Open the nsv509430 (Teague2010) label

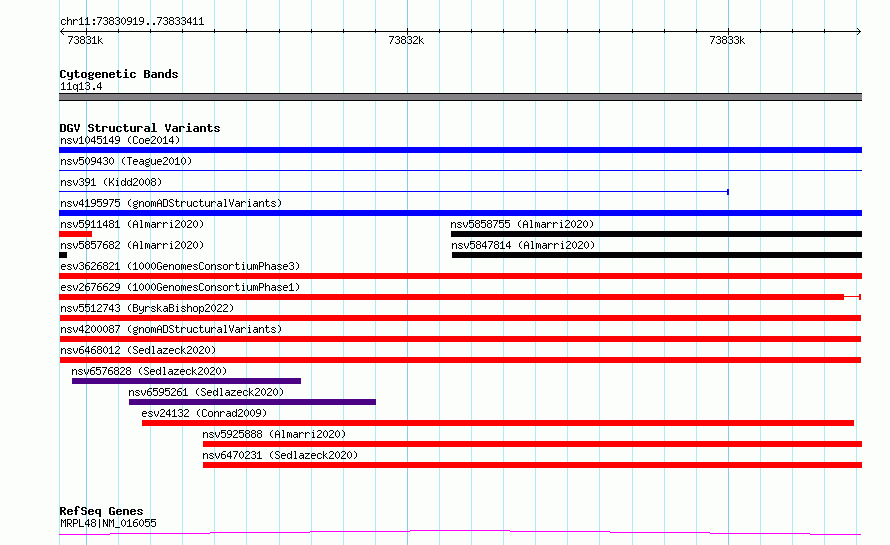coord(126,161)
